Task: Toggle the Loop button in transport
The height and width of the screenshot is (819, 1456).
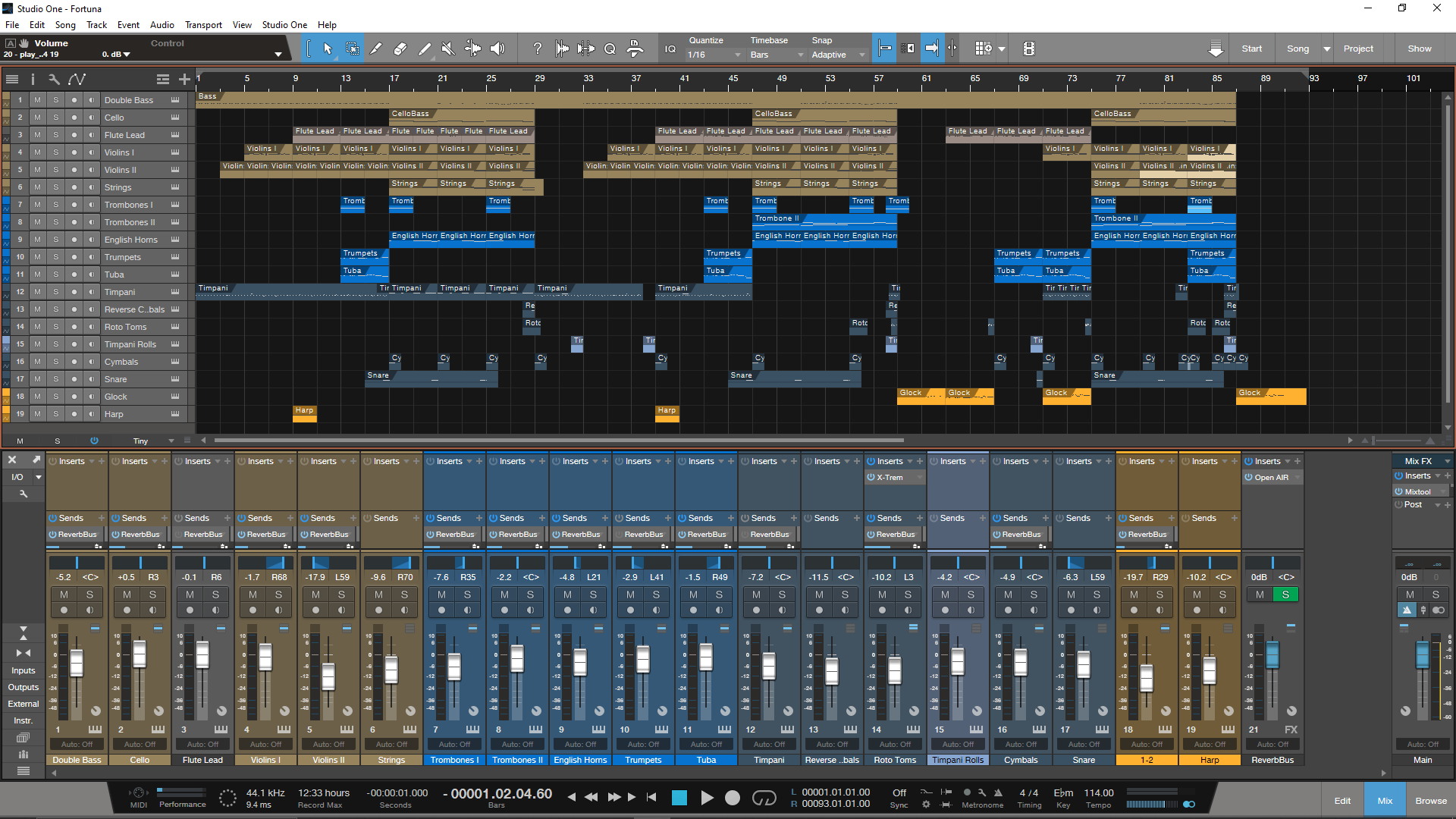Action: click(x=764, y=797)
